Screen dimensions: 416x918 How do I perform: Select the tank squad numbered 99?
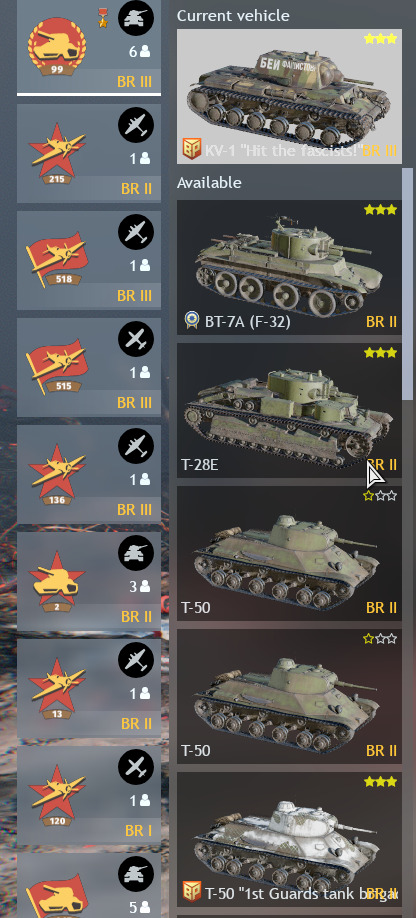click(88, 46)
